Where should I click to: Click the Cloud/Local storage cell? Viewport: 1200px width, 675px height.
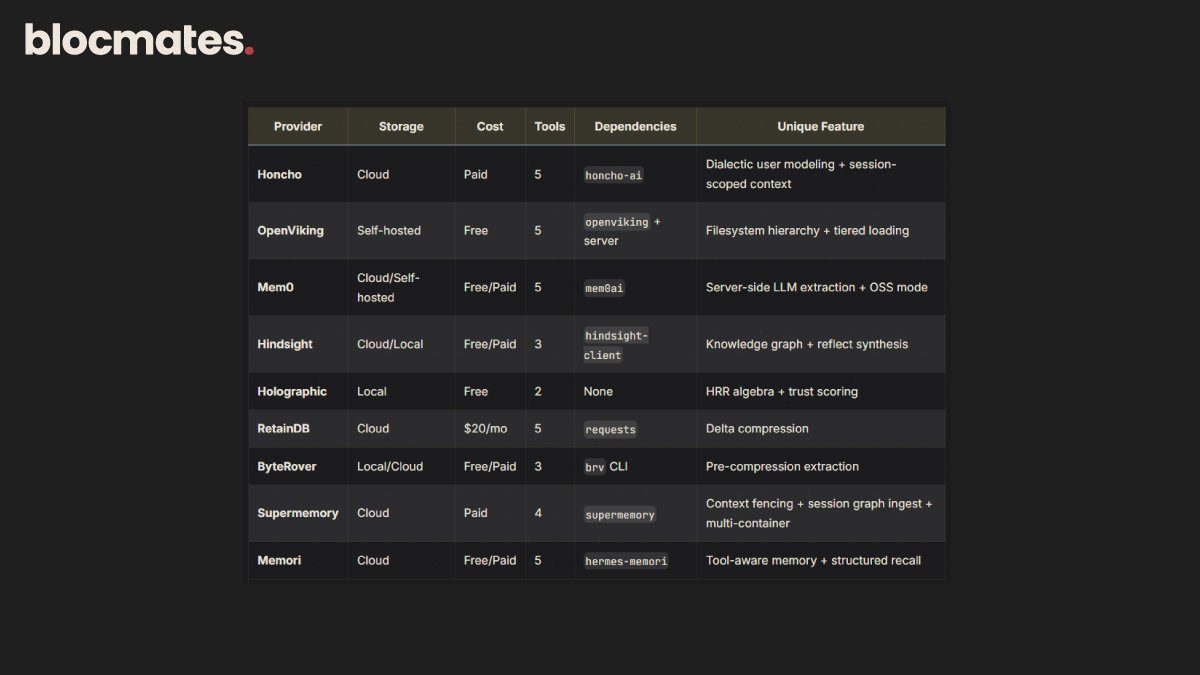pyautogui.click(x=390, y=344)
